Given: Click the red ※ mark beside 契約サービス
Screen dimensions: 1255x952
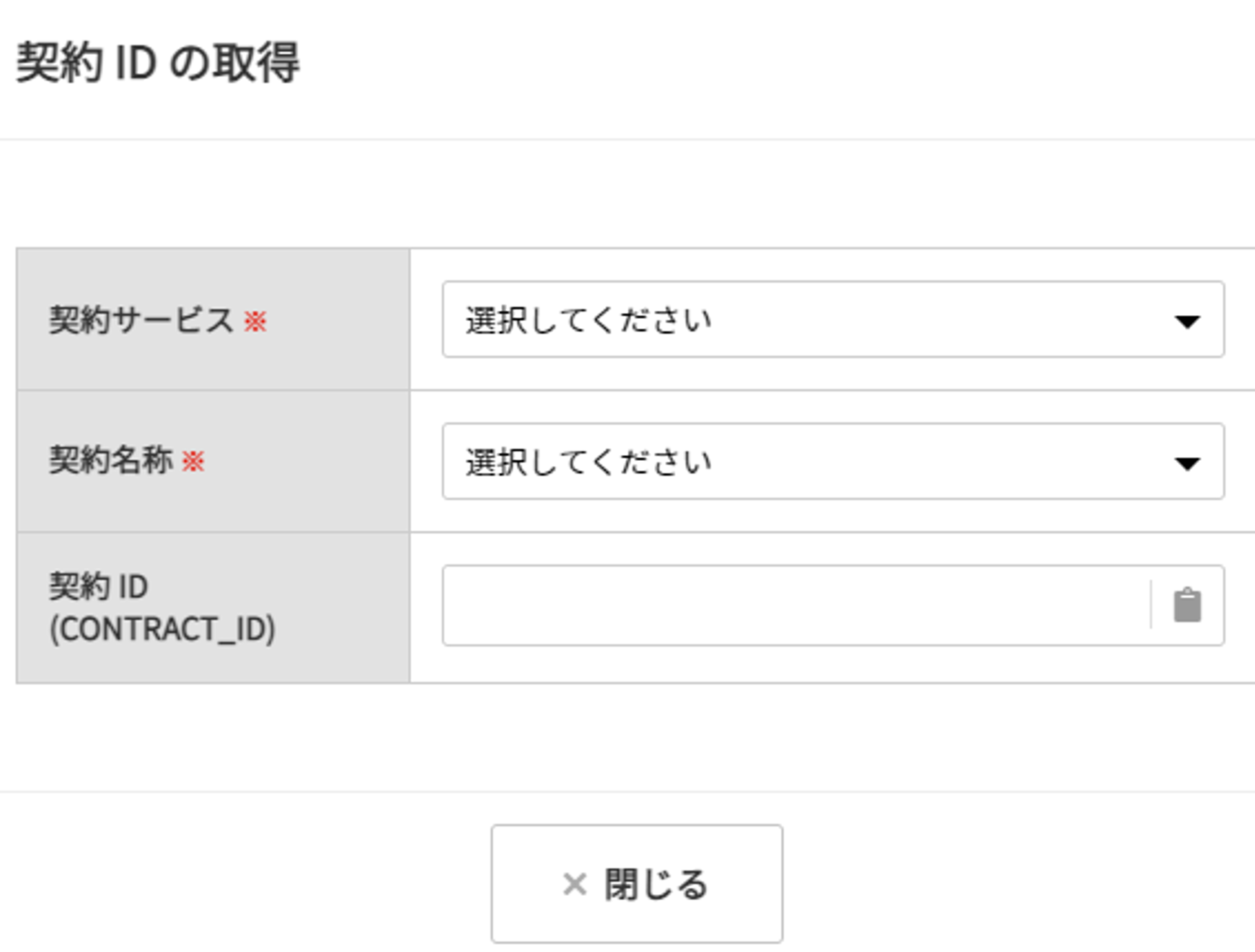Looking at the screenshot, I should (255, 320).
